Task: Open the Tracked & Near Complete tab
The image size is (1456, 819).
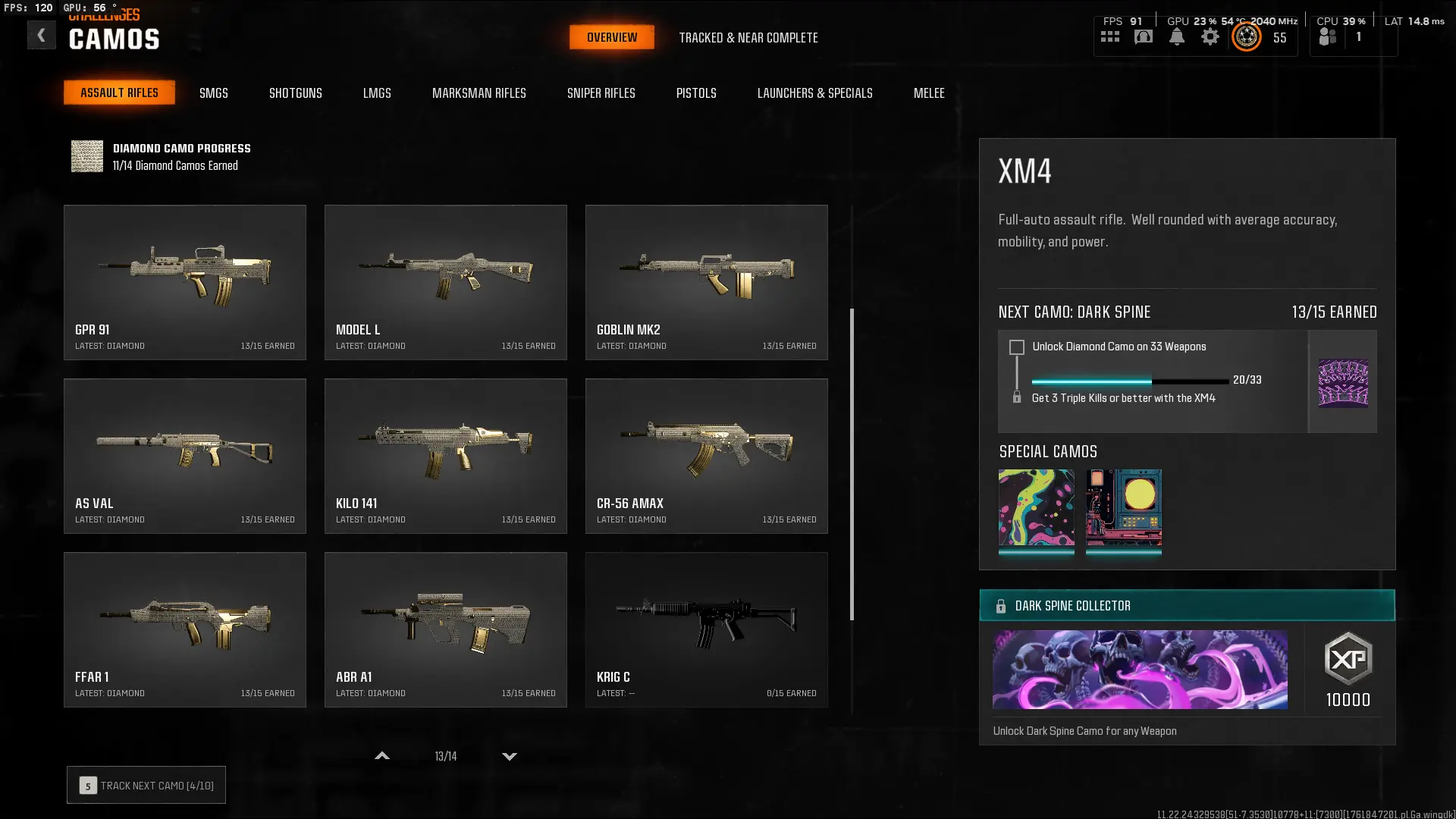Action: click(748, 37)
